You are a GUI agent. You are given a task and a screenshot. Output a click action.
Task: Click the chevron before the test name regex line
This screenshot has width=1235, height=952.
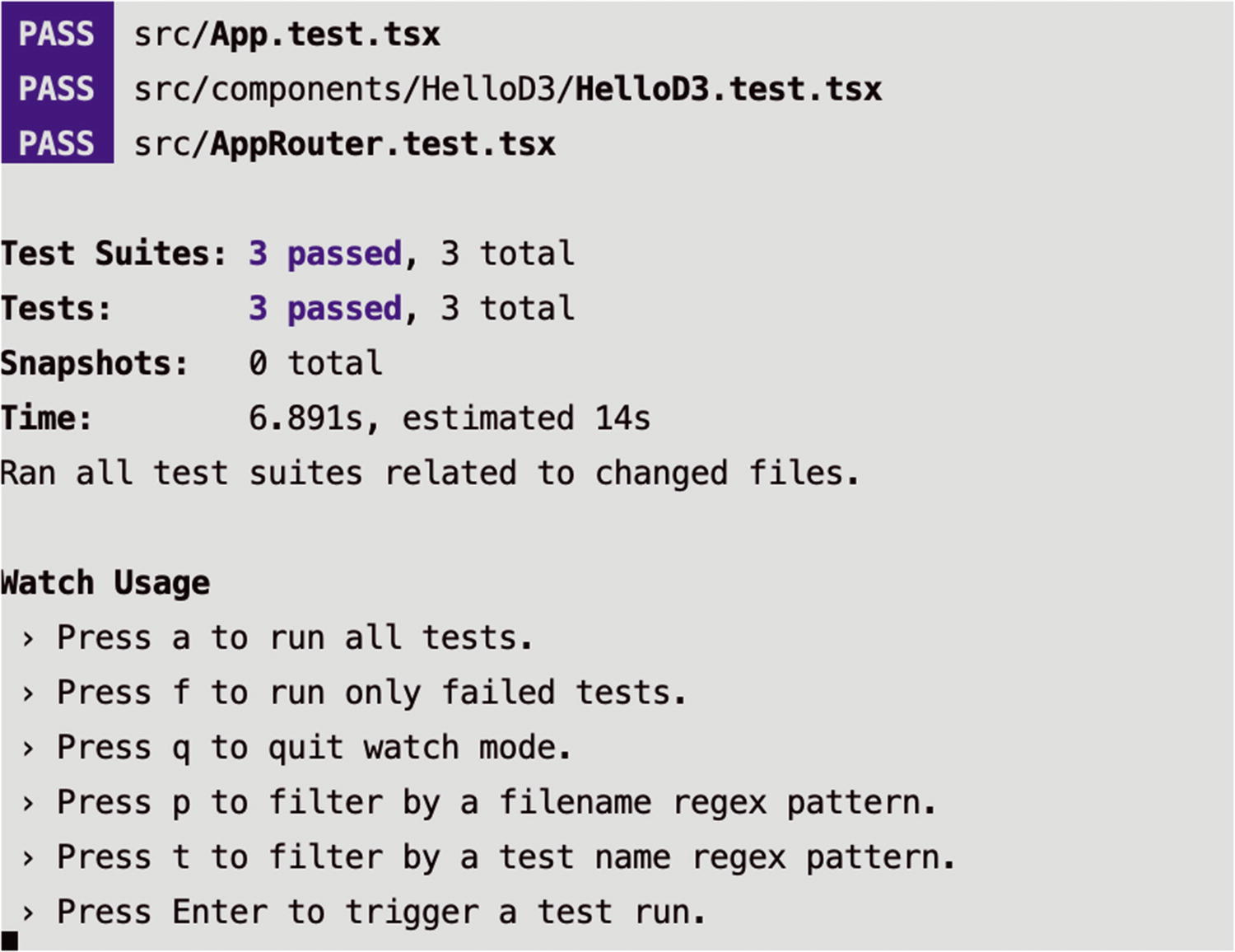pos(29,859)
